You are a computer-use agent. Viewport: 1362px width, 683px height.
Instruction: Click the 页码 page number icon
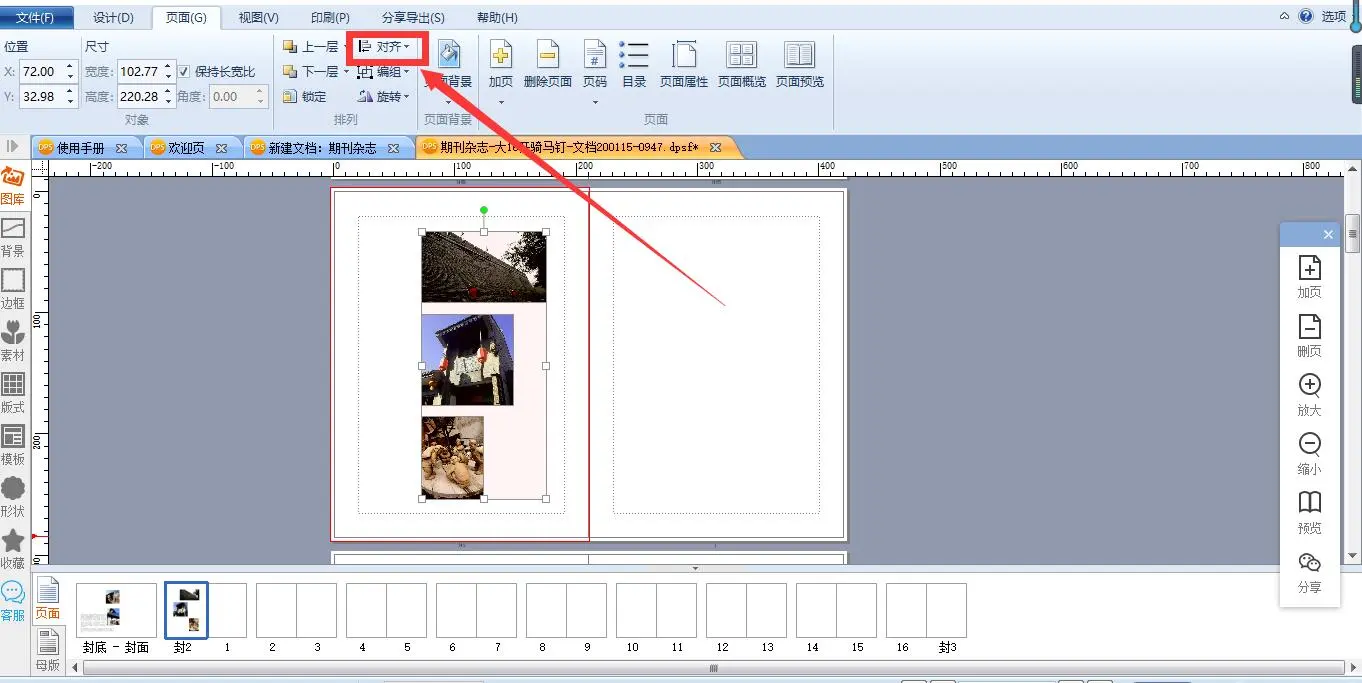[595, 55]
